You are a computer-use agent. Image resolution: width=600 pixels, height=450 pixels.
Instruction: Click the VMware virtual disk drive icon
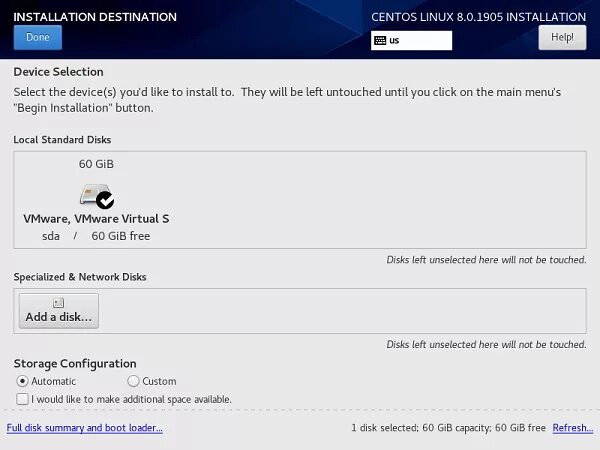94,194
